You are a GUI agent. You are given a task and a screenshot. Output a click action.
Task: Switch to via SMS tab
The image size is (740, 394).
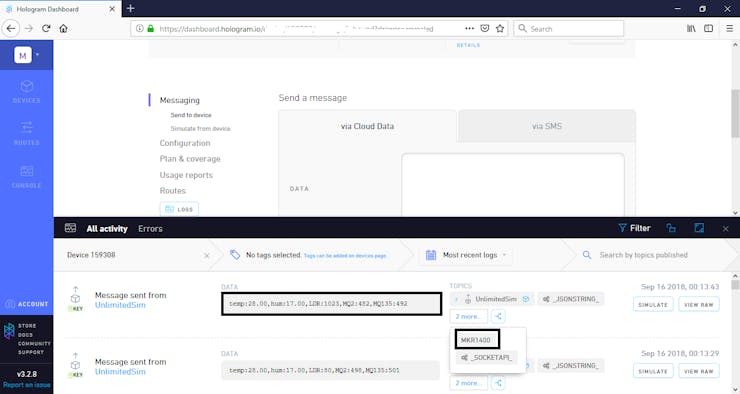[547, 126]
